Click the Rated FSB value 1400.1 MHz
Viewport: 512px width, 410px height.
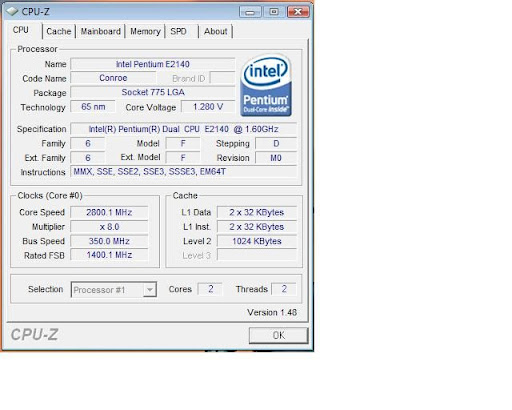[x=109, y=255]
